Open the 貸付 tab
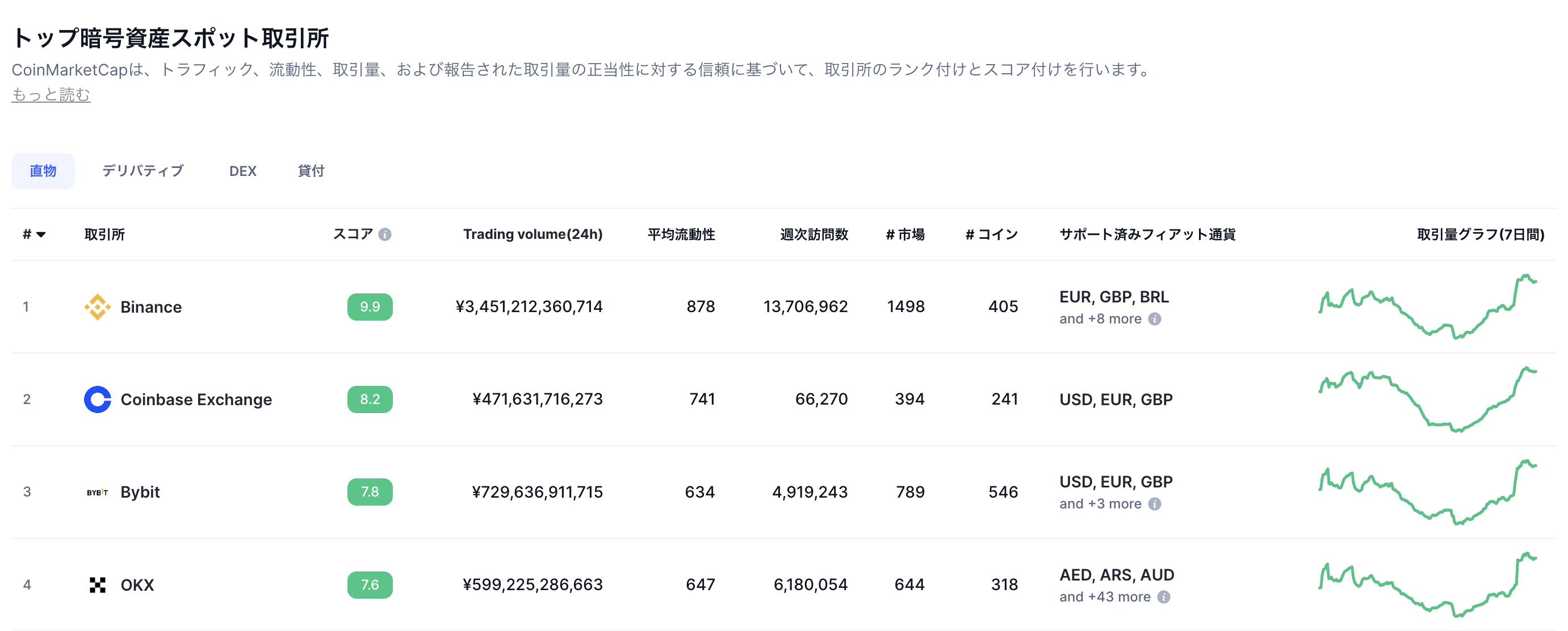This screenshot has width=1568, height=631. coord(311,171)
